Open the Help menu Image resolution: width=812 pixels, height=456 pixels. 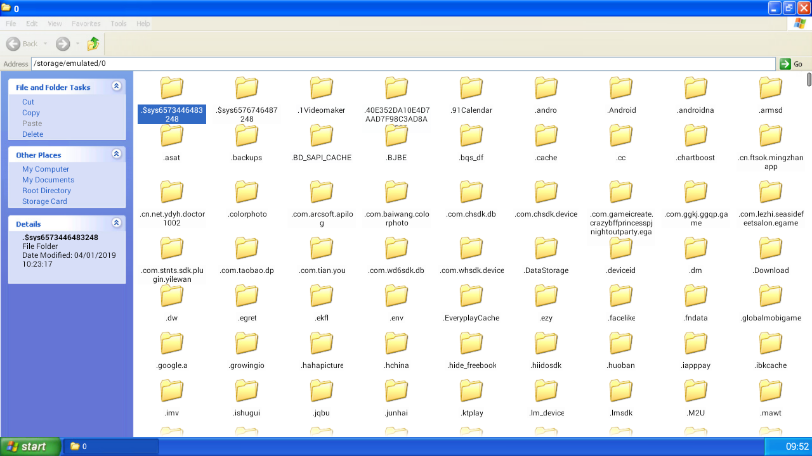143,24
